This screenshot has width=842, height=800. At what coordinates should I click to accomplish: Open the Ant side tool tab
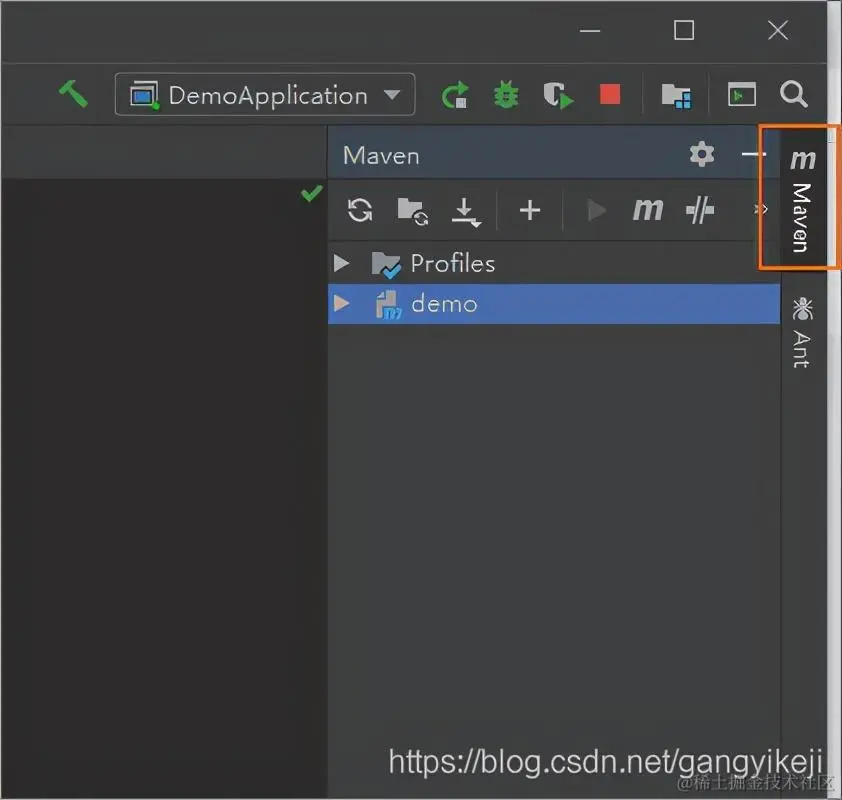click(803, 332)
